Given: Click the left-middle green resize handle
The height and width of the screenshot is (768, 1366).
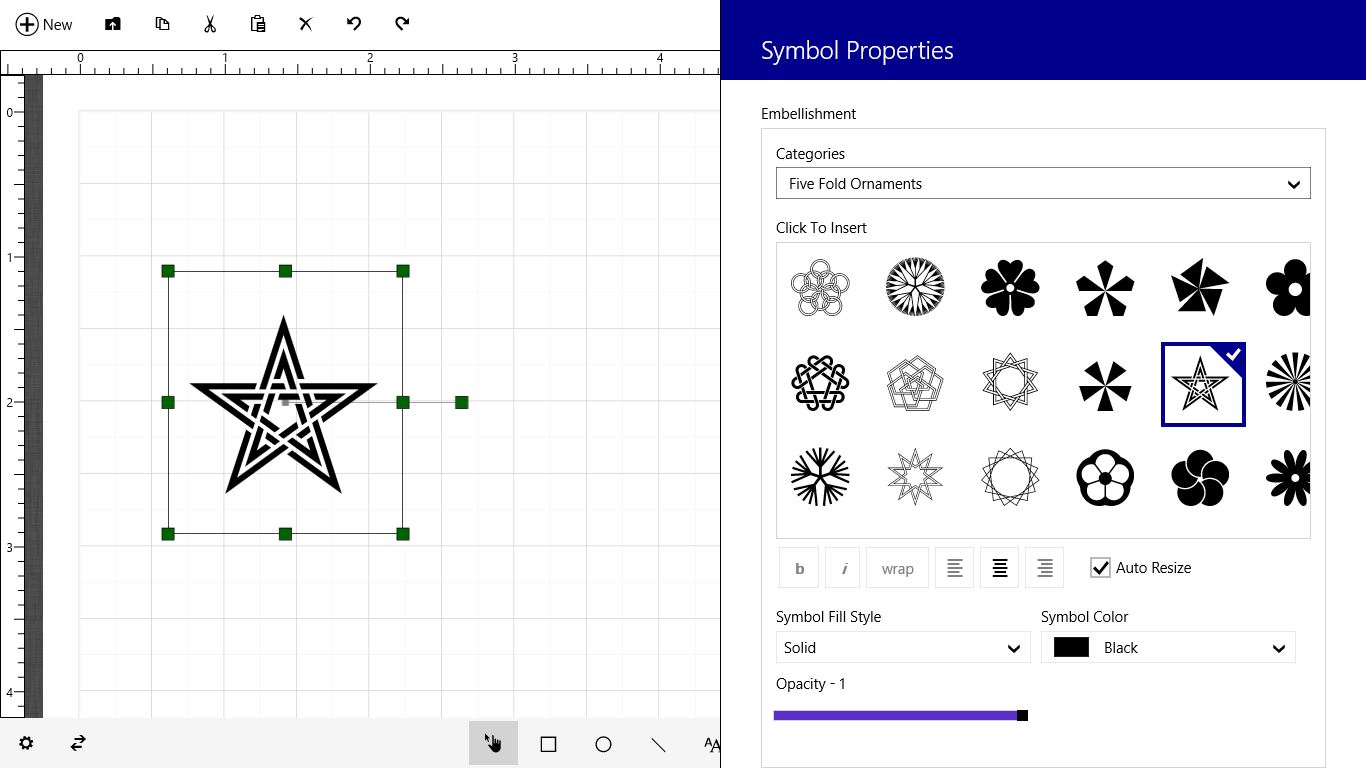Looking at the screenshot, I should click(168, 402).
